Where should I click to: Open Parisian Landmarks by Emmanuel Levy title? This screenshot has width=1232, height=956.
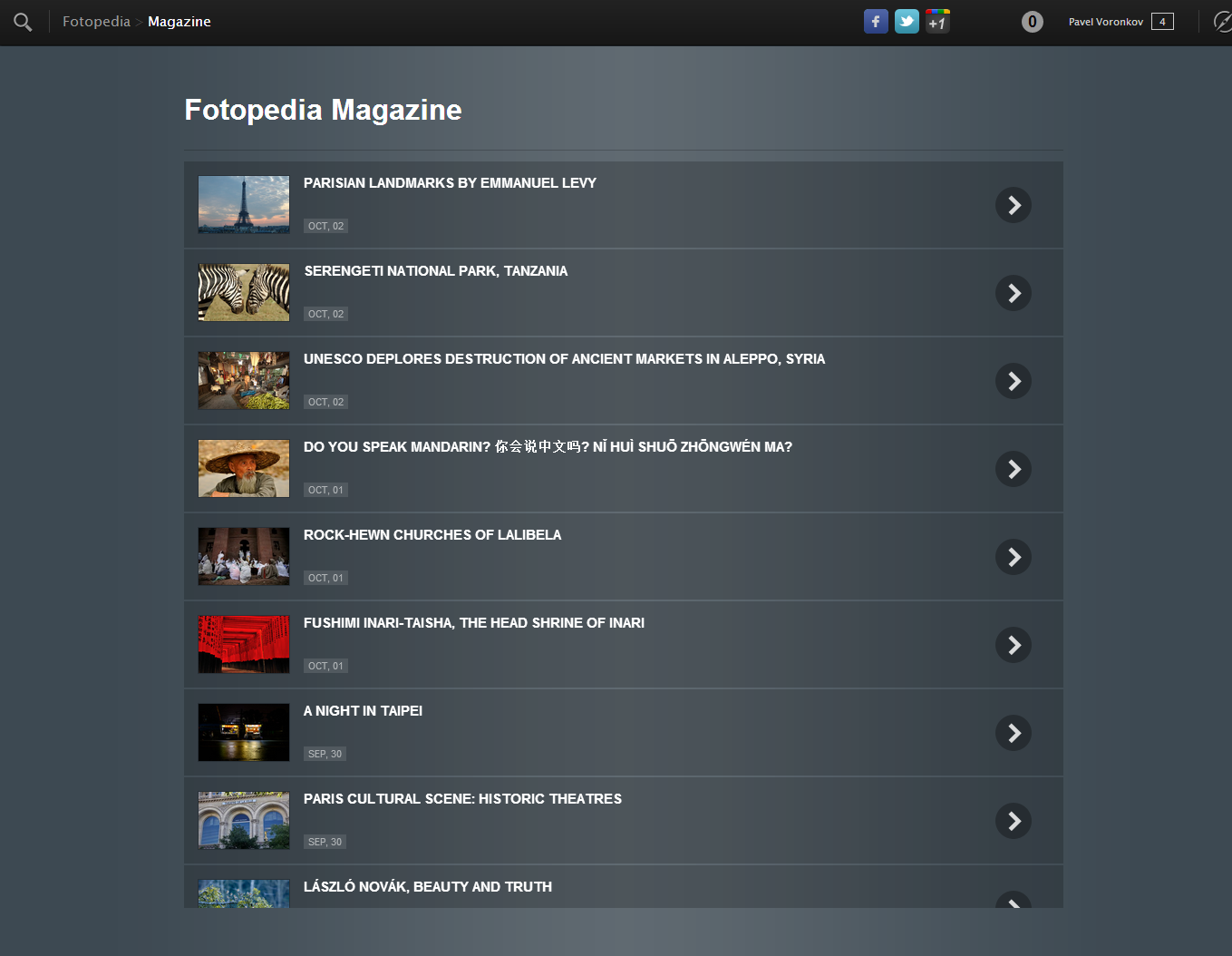coord(450,183)
